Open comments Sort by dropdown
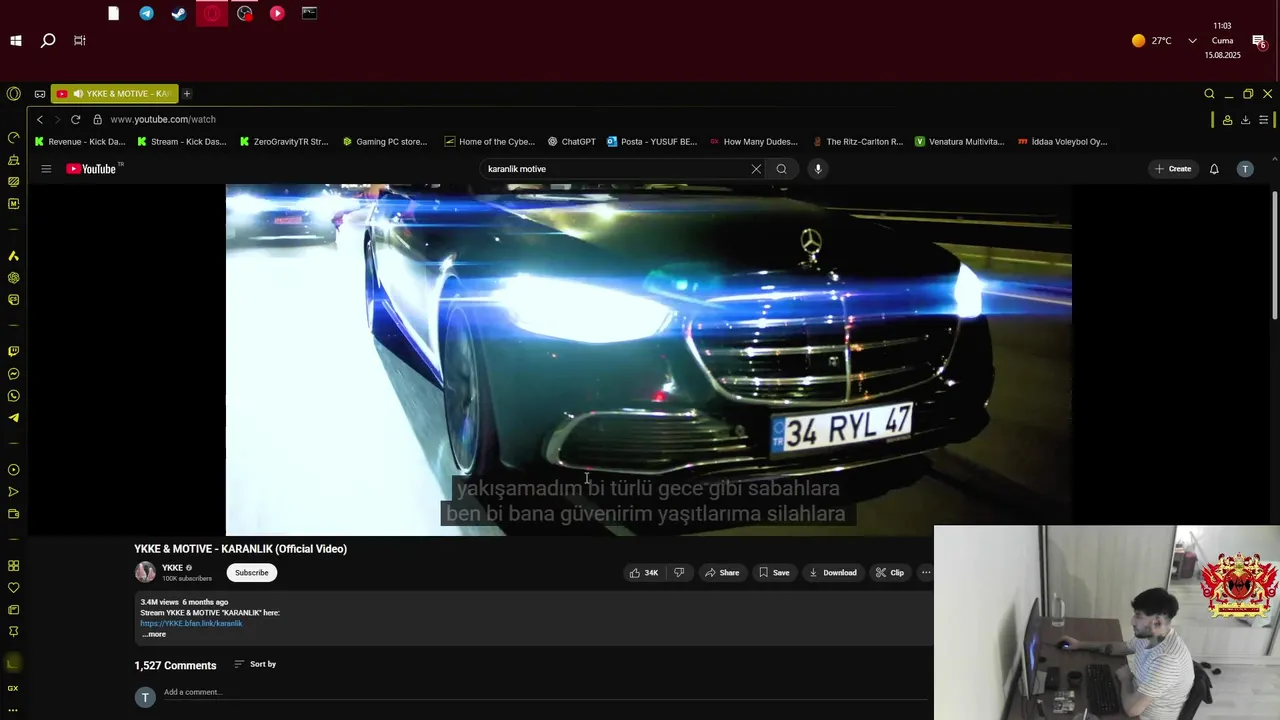The width and height of the screenshot is (1280, 720). click(x=255, y=664)
